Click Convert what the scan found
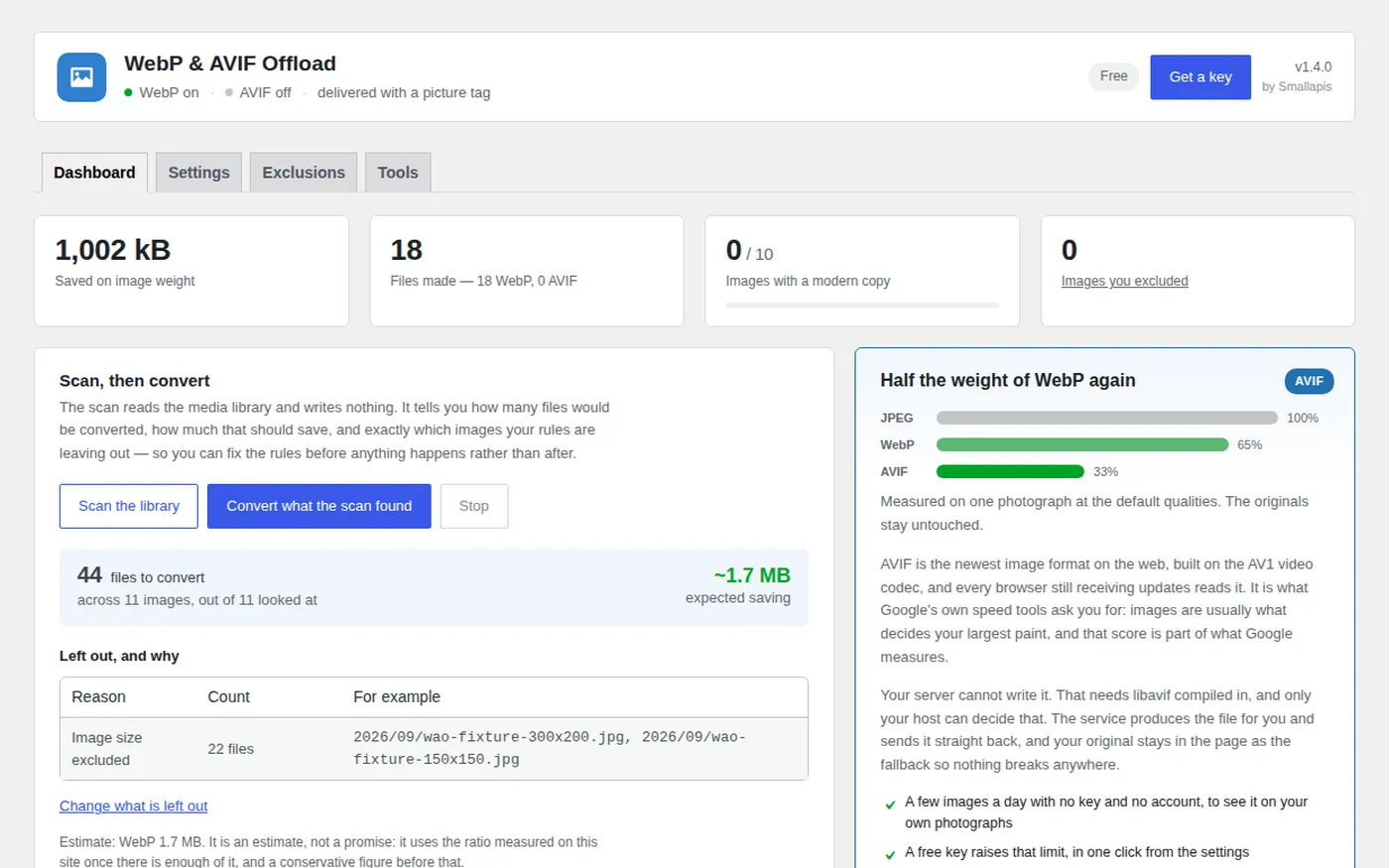Image resolution: width=1389 pixels, height=868 pixels. tap(319, 506)
